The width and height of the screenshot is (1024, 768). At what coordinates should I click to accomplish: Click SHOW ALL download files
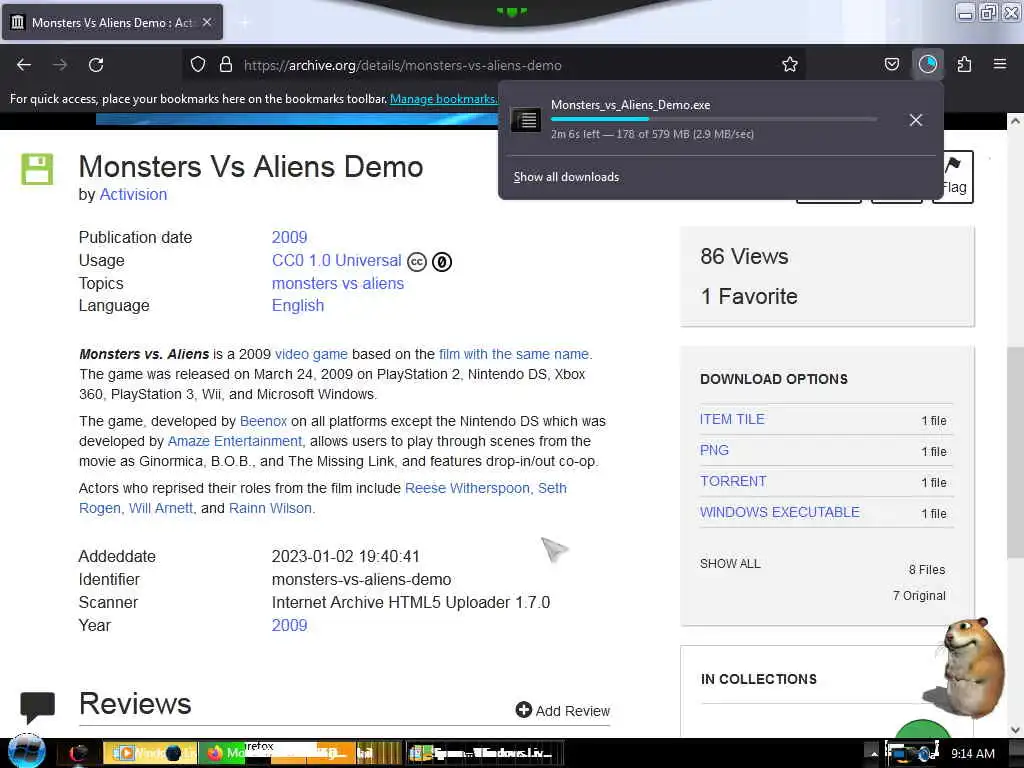[730, 564]
